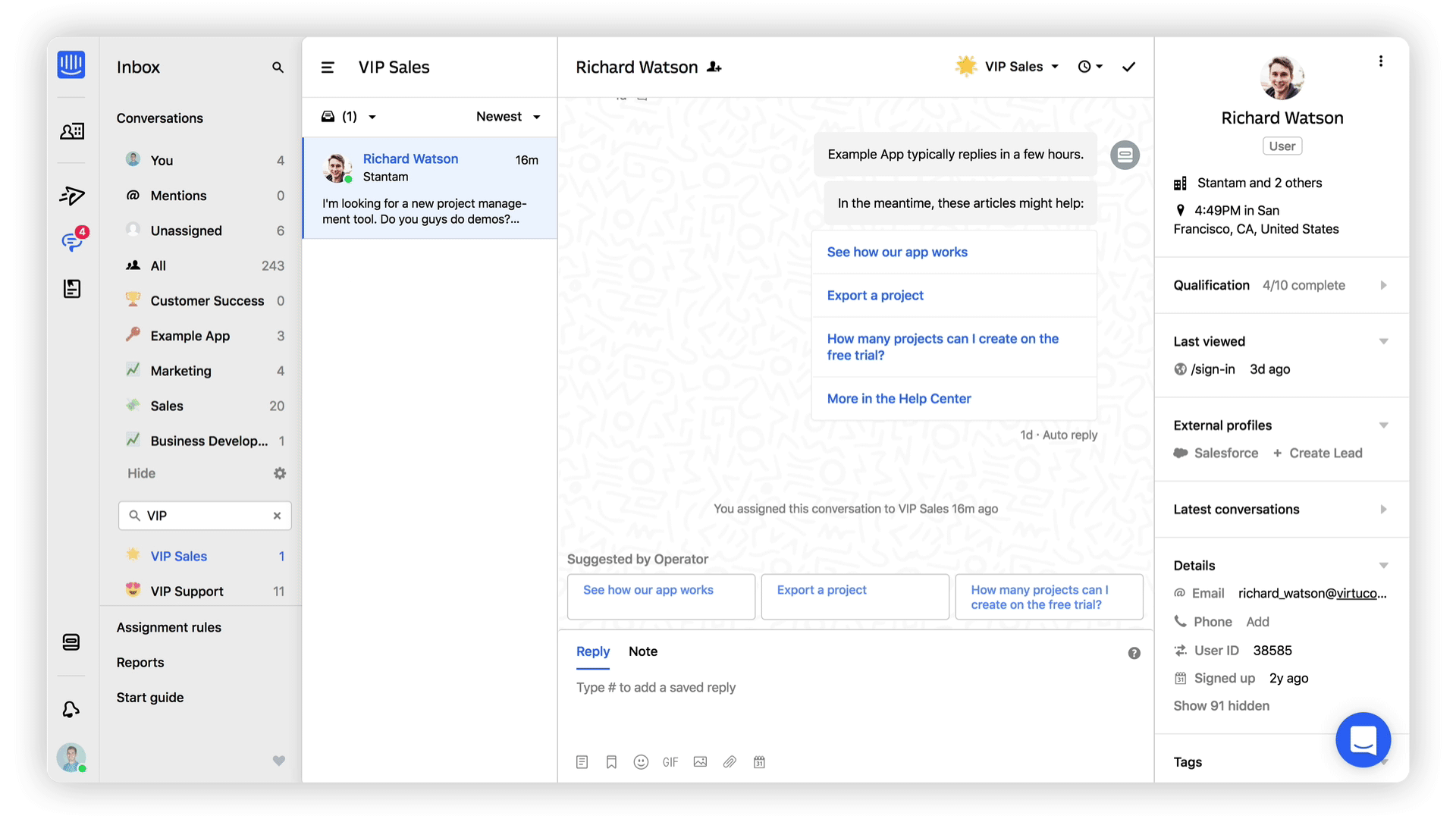The width and height of the screenshot is (1456, 819).
Task: Click the saved reply bookmark icon
Action: tap(611, 762)
